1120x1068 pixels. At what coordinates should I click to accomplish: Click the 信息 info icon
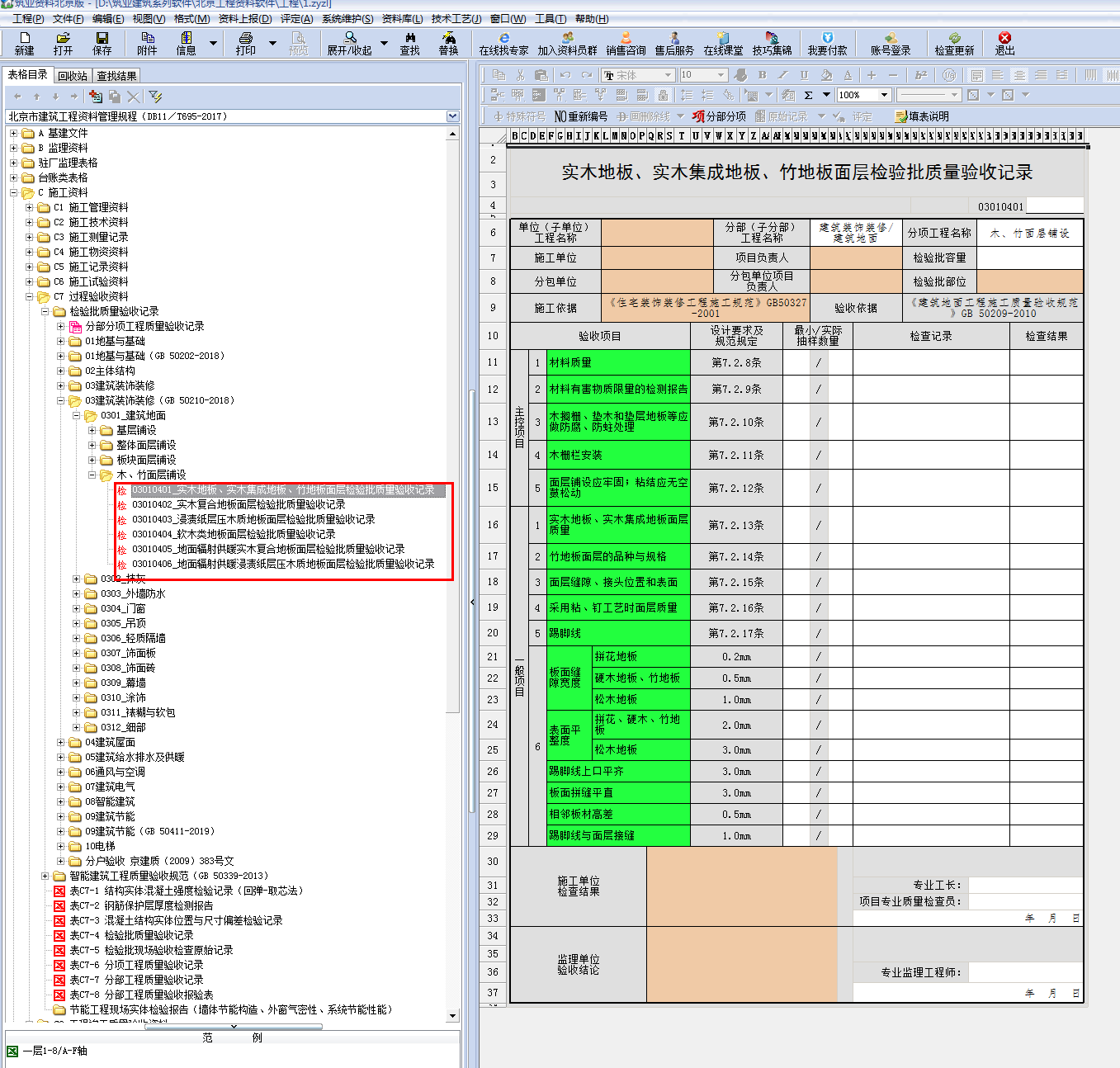(x=187, y=44)
